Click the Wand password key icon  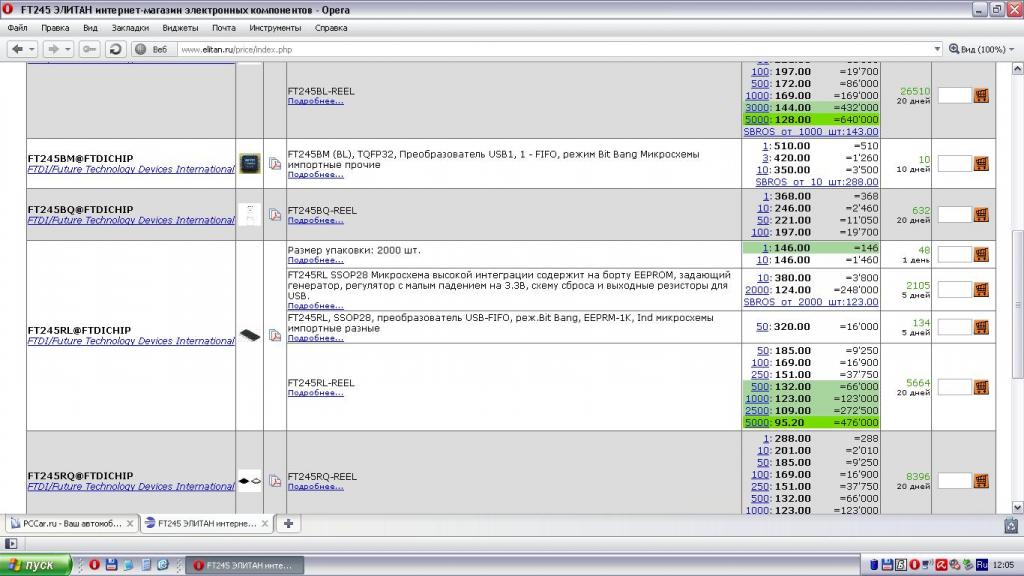point(91,49)
